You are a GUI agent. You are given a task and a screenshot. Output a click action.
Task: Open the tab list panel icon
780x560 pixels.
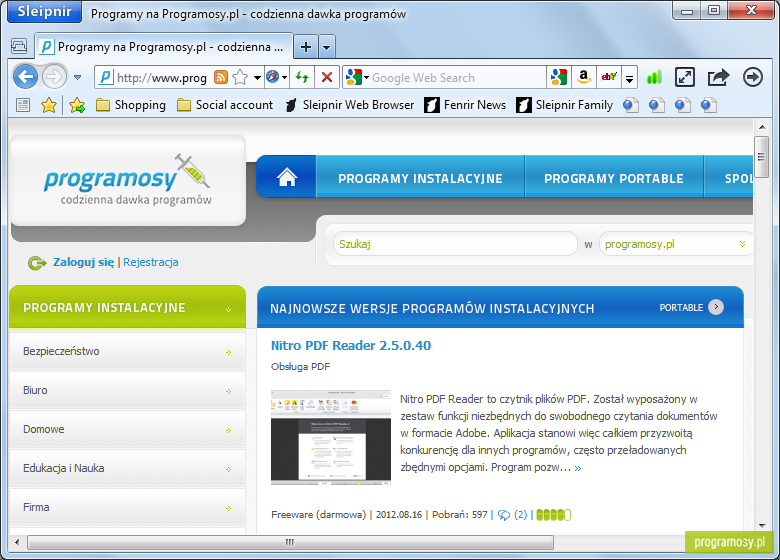pyautogui.click(x=19, y=47)
